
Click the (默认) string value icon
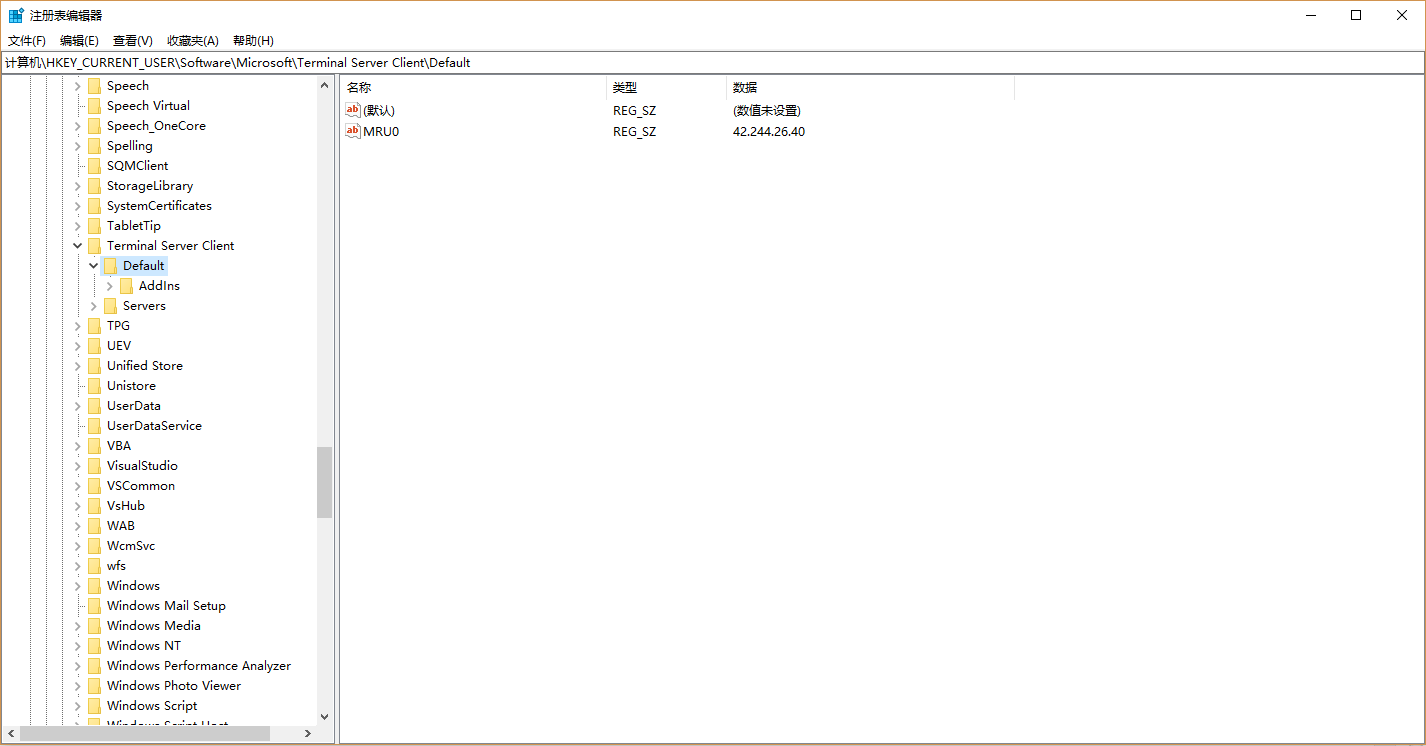pyautogui.click(x=353, y=110)
